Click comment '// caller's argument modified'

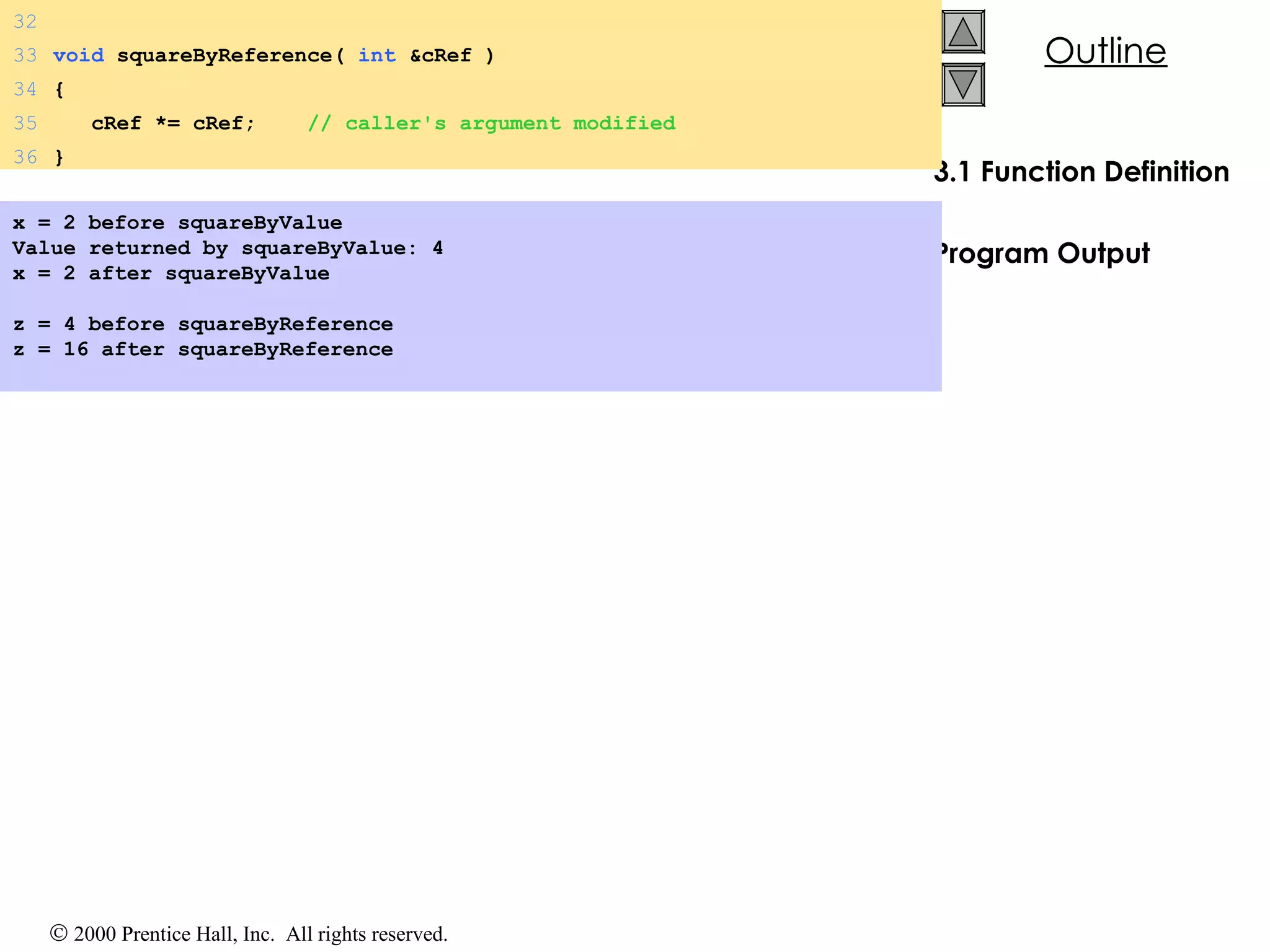[492, 123]
